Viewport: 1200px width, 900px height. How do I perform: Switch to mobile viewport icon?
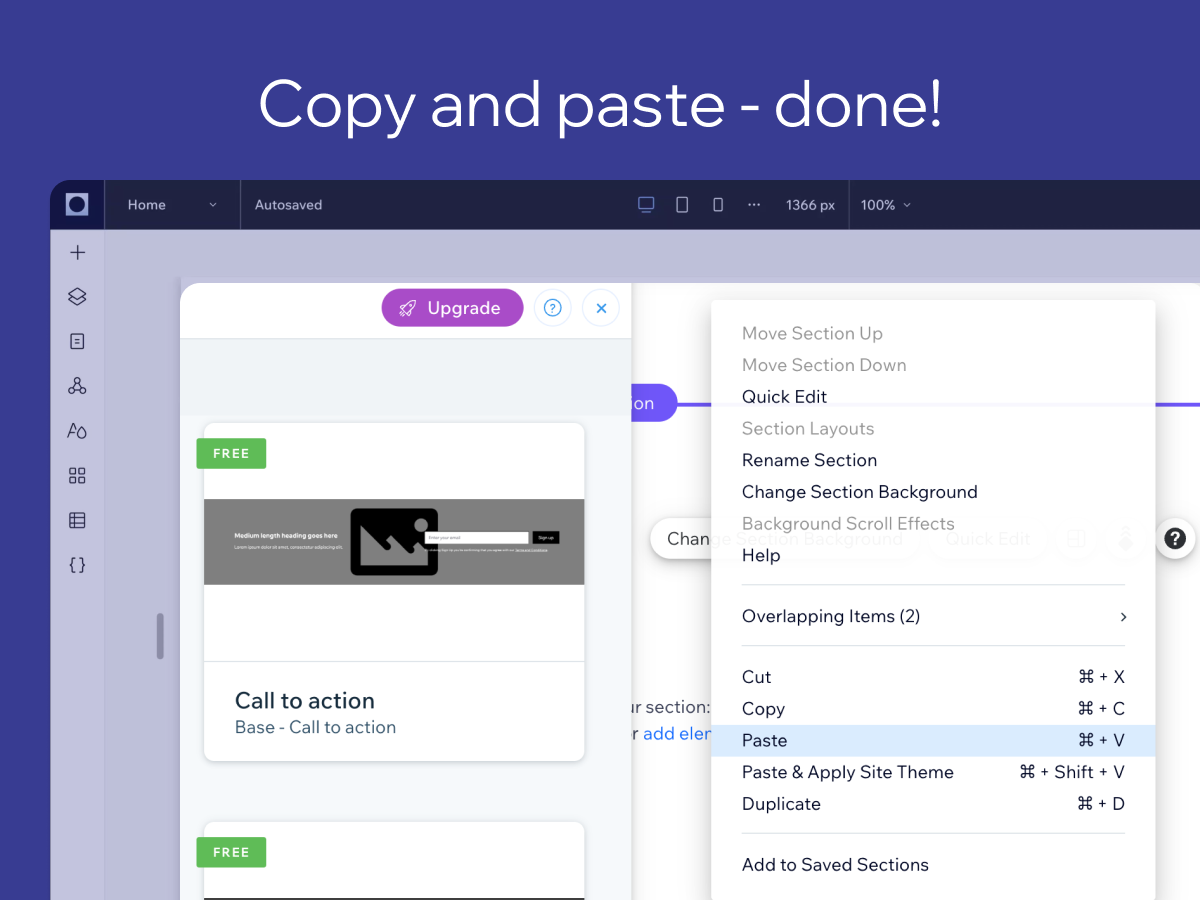pos(718,205)
